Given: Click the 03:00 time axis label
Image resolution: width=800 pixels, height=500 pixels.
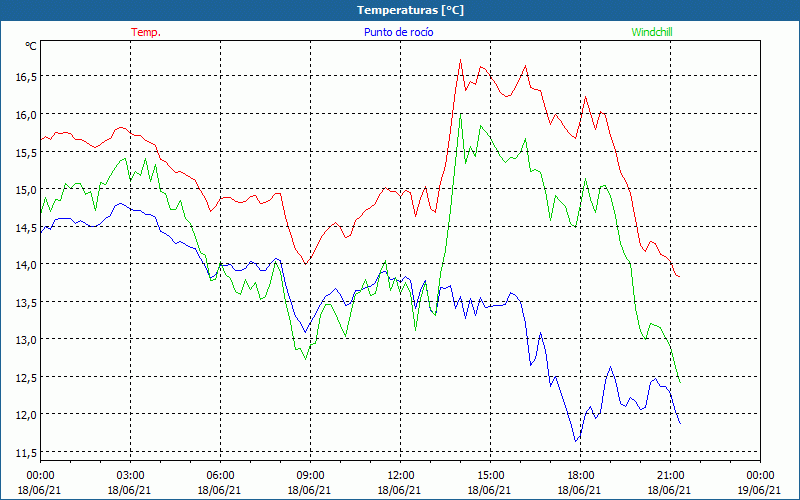Looking at the screenshot, I should (x=130, y=476).
